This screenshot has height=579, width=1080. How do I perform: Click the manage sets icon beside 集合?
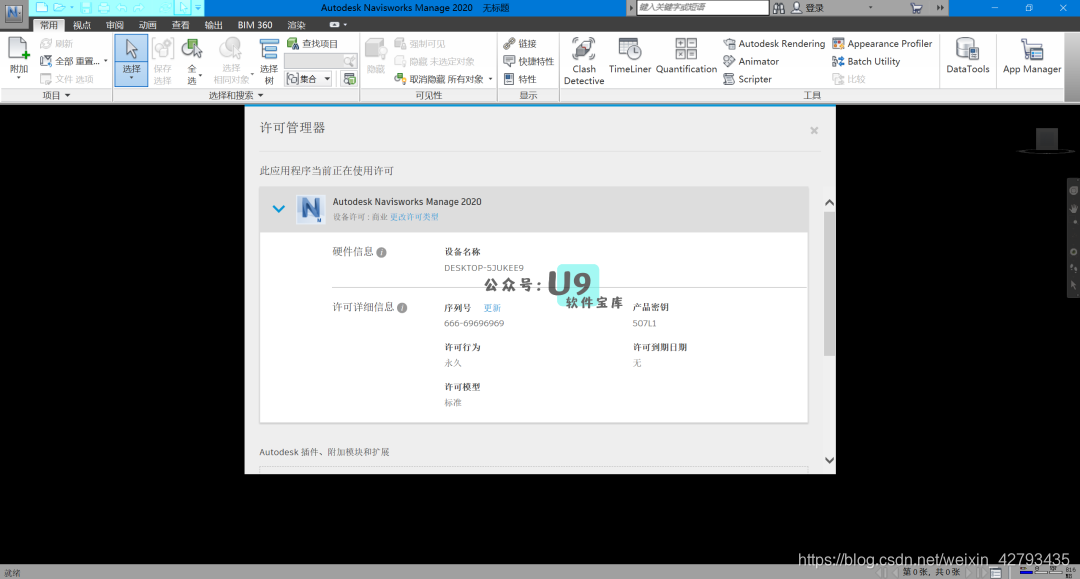349,79
